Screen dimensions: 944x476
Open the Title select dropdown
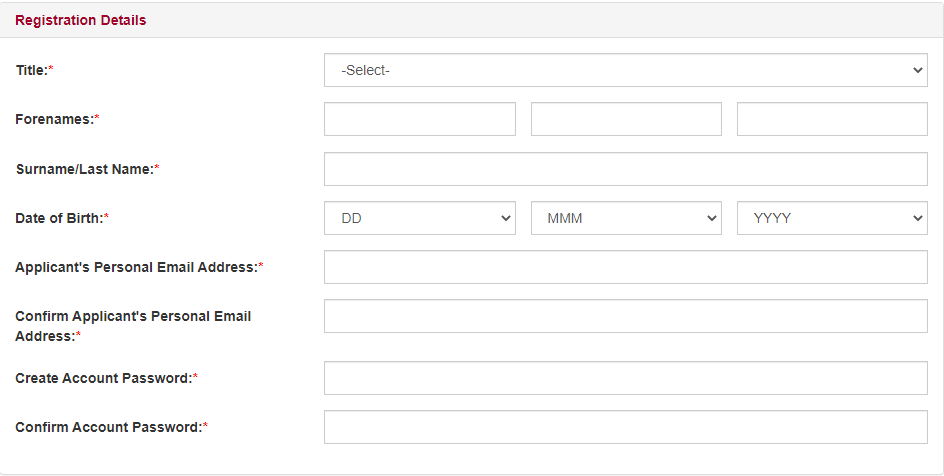pos(625,71)
